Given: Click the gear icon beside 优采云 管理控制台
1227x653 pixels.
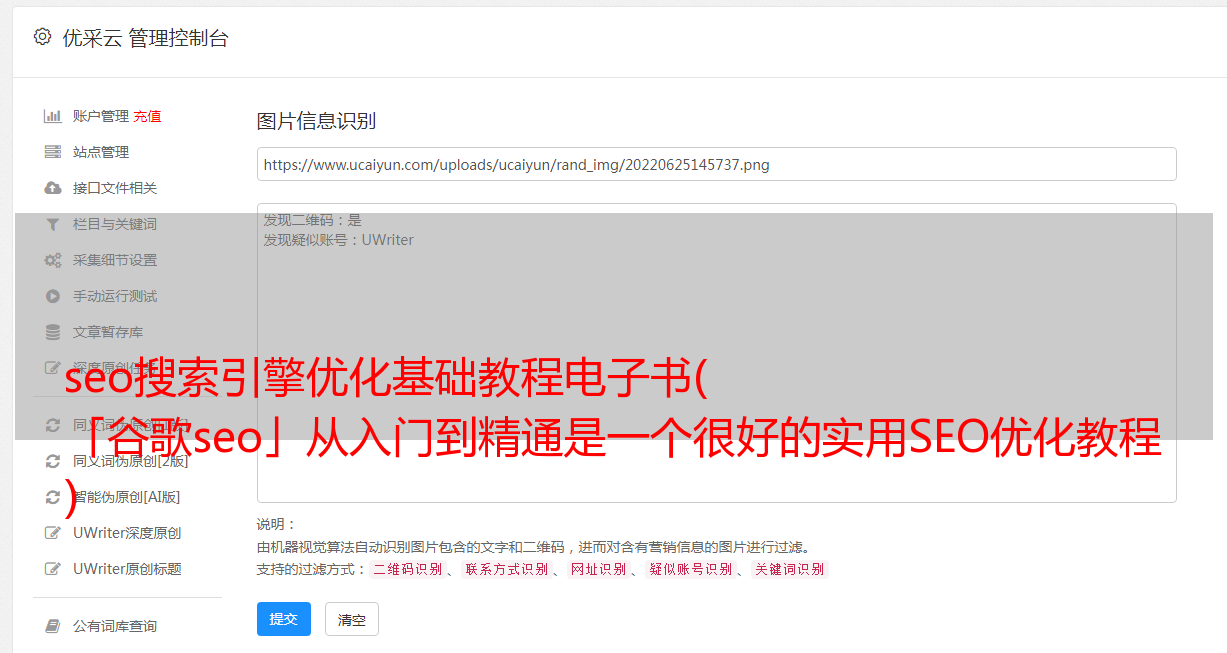Looking at the screenshot, I should tap(42, 37).
